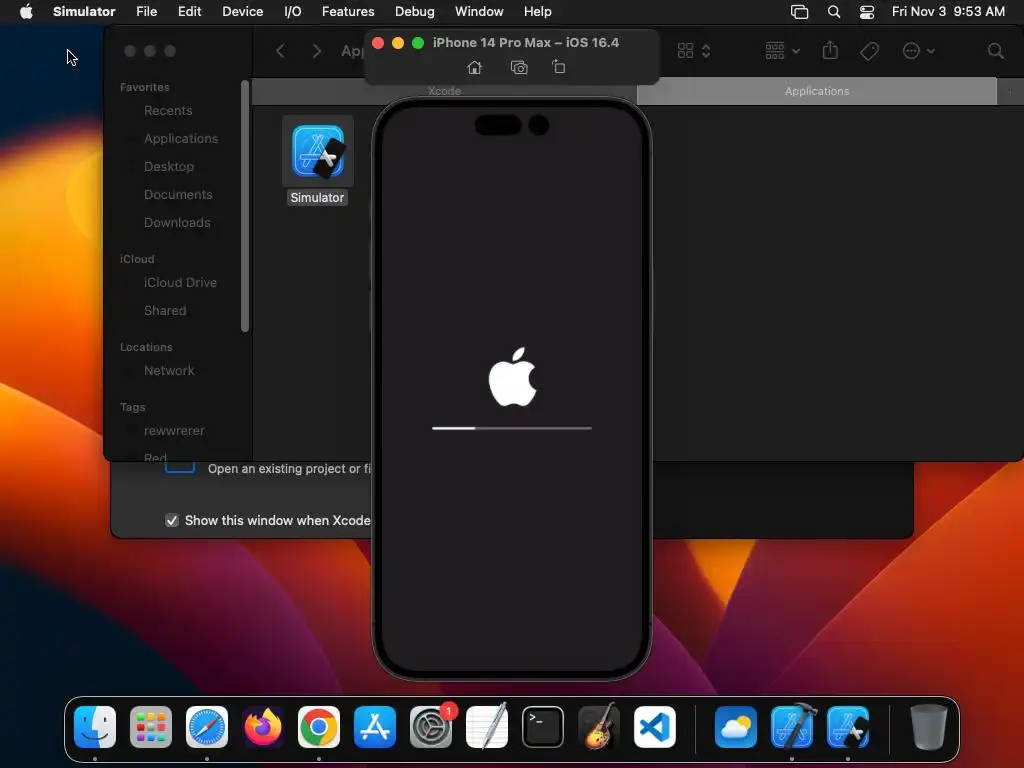Select Documents in Finder sidebar
Image resolution: width=1024 pixels, height=768 pixels.
point(178,195)
